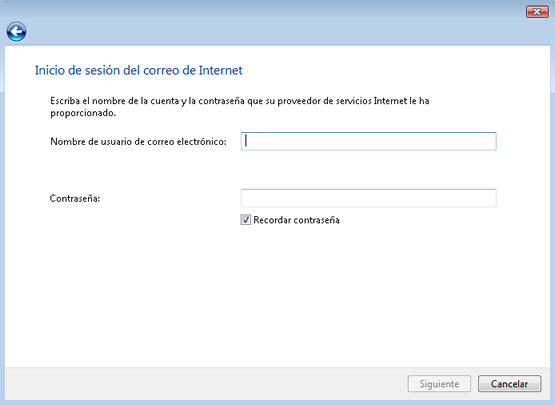
Task: Click the blank space between the username and password fields
Action: (x=368, y=170)
